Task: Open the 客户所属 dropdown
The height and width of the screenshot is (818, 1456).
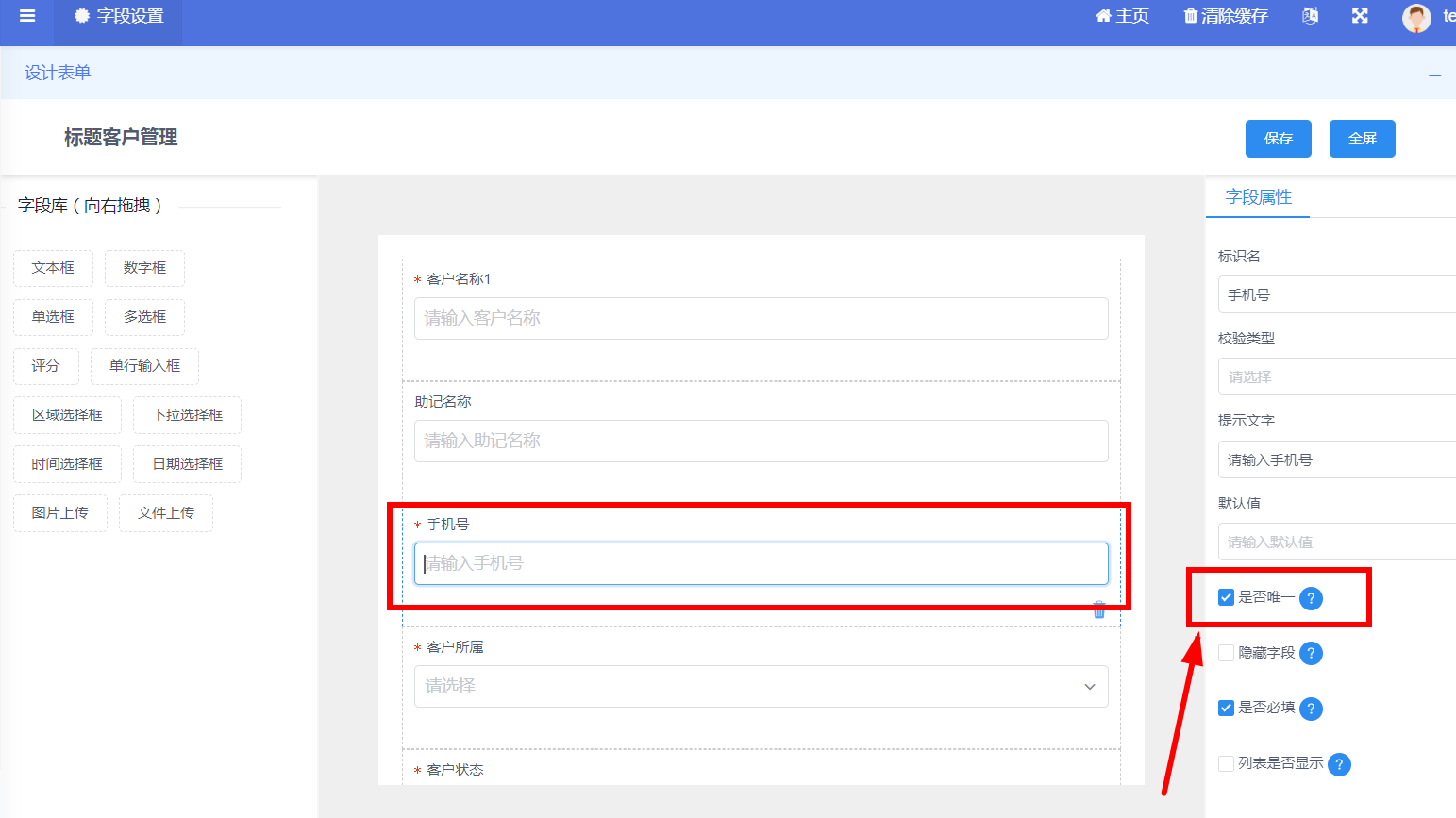Action: coord(761,687)
